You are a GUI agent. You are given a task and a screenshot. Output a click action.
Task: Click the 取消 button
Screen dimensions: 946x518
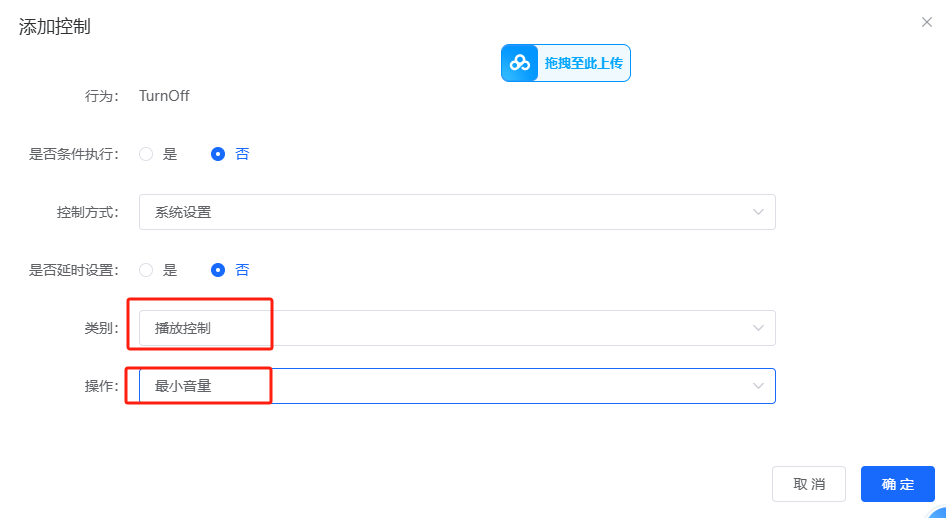point(809,484)
